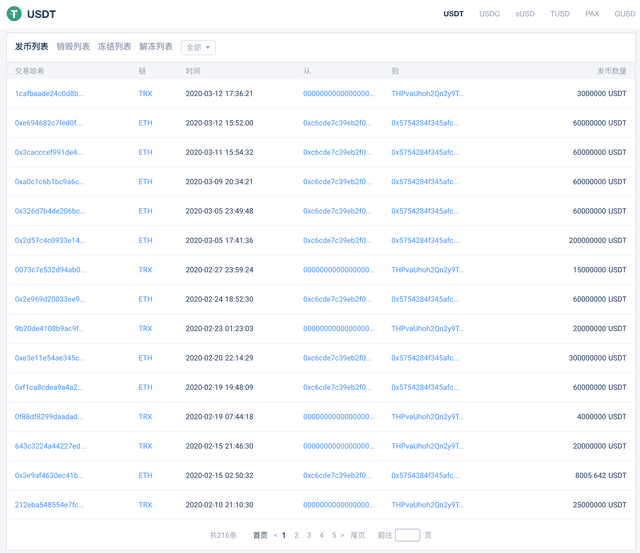This screenshot has width=640, height=553.
Task: Open transaction hash 0f88df8299daadad...
Action: tap(49, 417)
